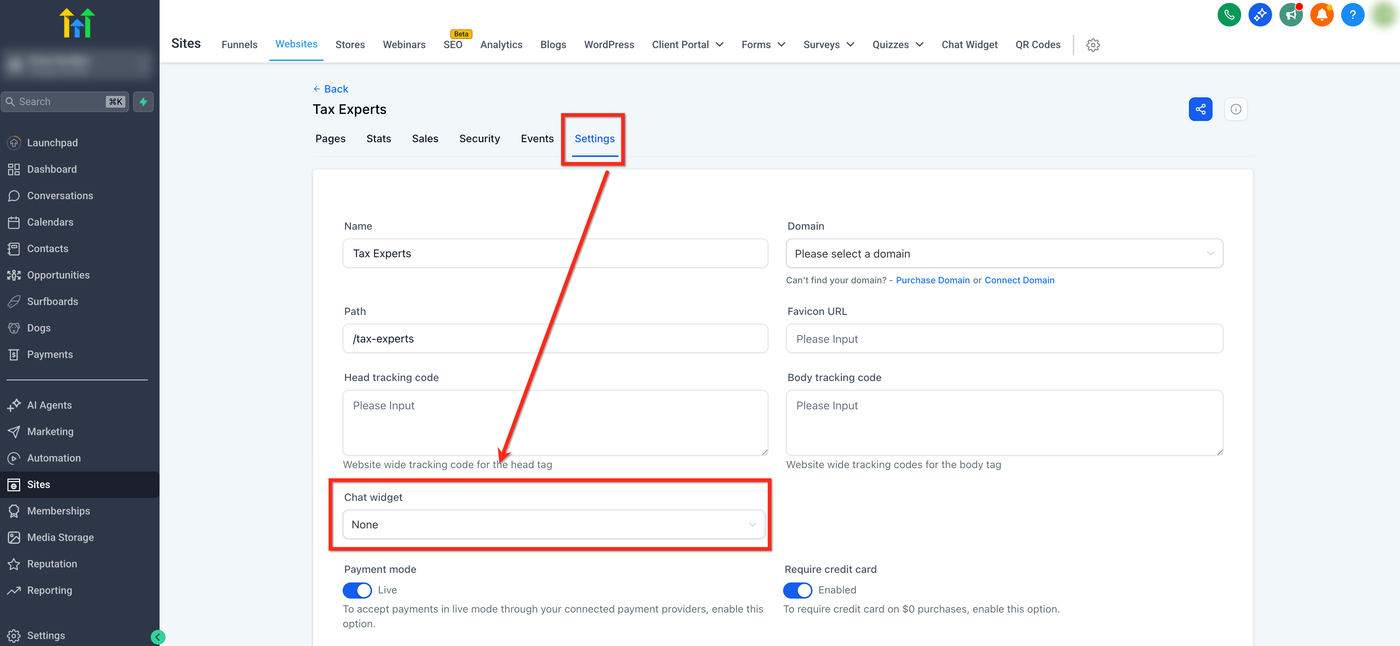
Task: Click the green phone dialer icon
Action: pos(1229,15)
